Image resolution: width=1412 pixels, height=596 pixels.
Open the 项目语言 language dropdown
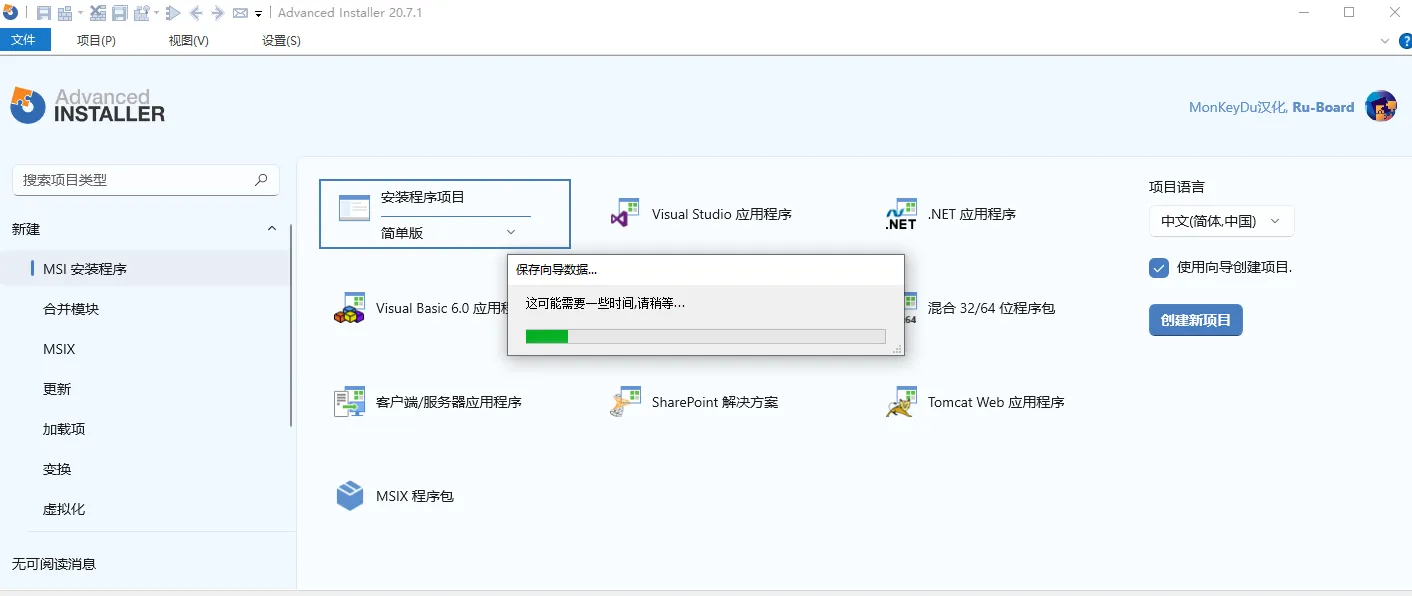[1221, 220]
